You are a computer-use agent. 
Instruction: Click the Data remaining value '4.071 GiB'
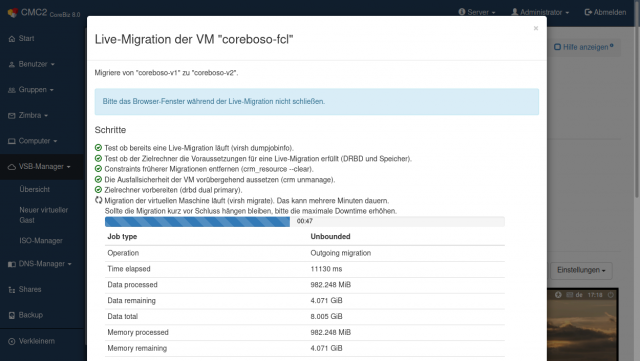[x=326, y=301]
